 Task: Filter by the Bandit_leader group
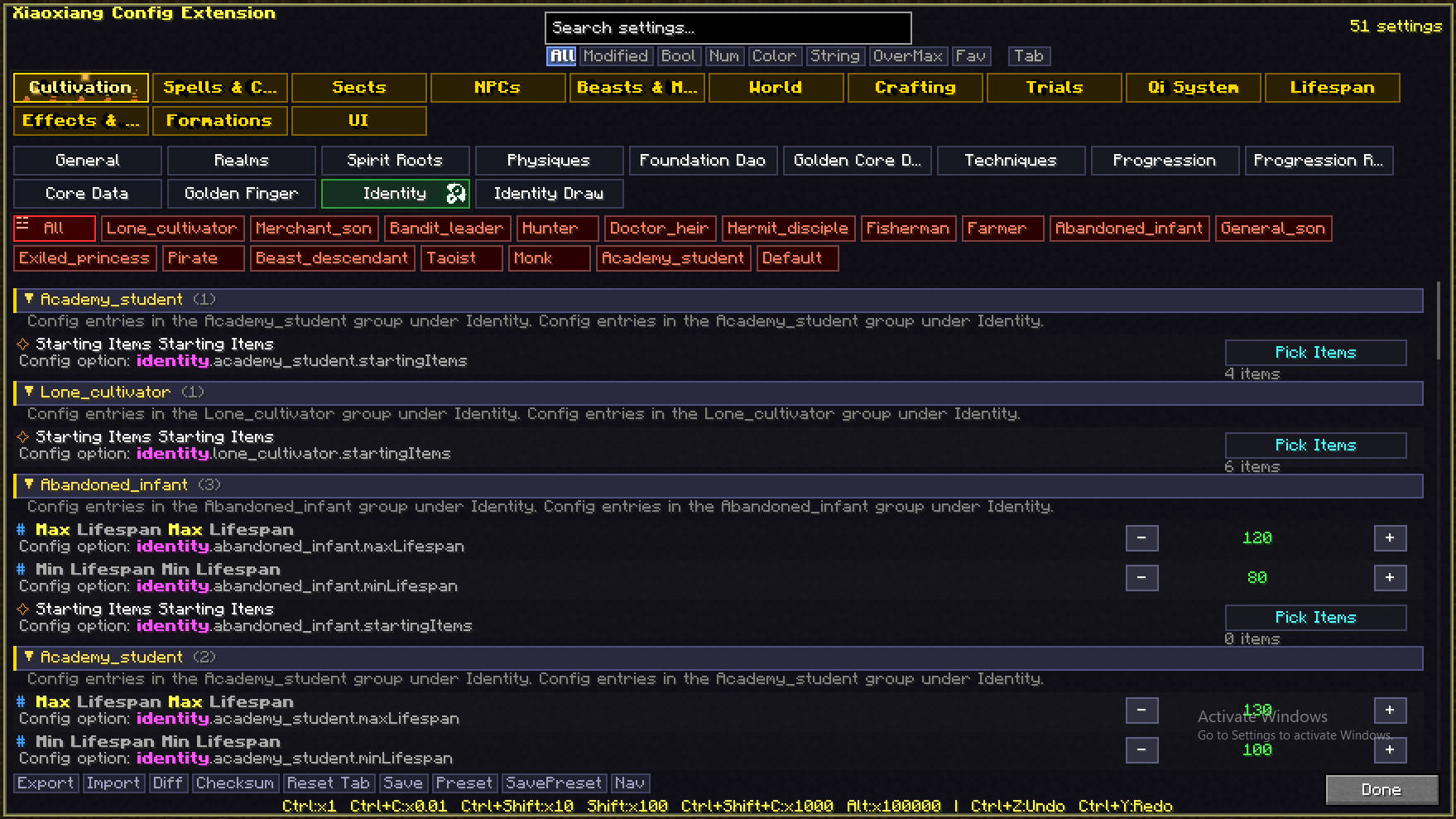pos(447,229)
